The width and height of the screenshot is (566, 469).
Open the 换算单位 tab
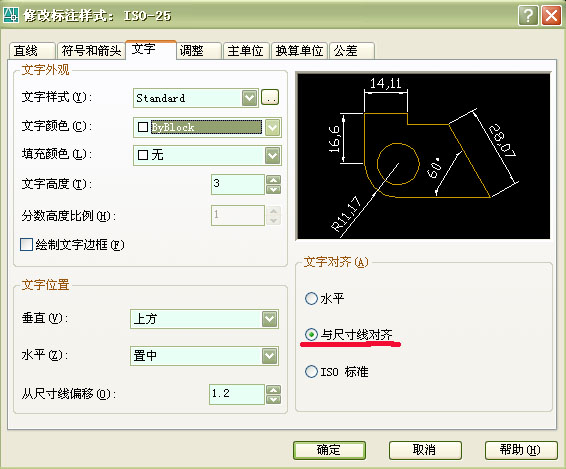click(299, 51)
